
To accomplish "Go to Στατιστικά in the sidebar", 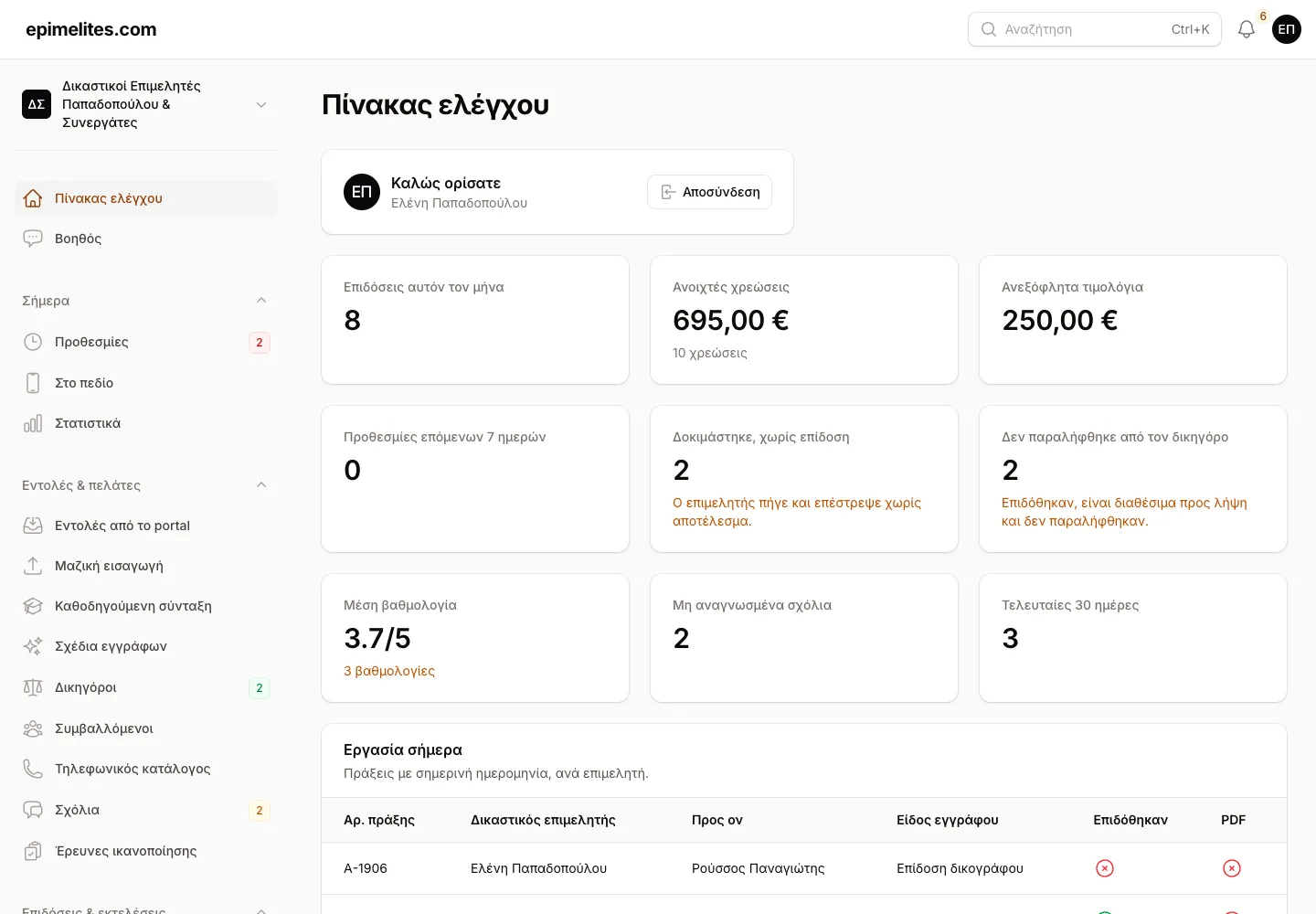I will 146,423.
